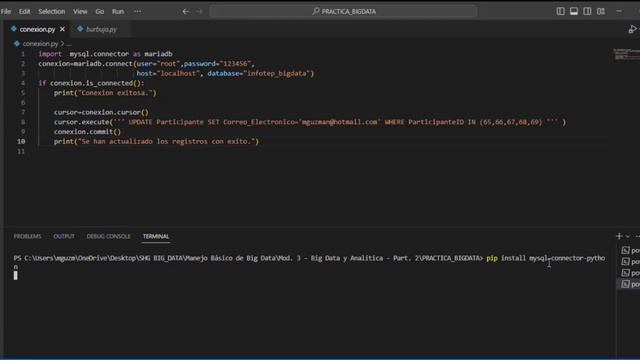The width and height of the screenshot is (640, 360).
Task: Close the conexion.py tab
Action: pos(62,29)
